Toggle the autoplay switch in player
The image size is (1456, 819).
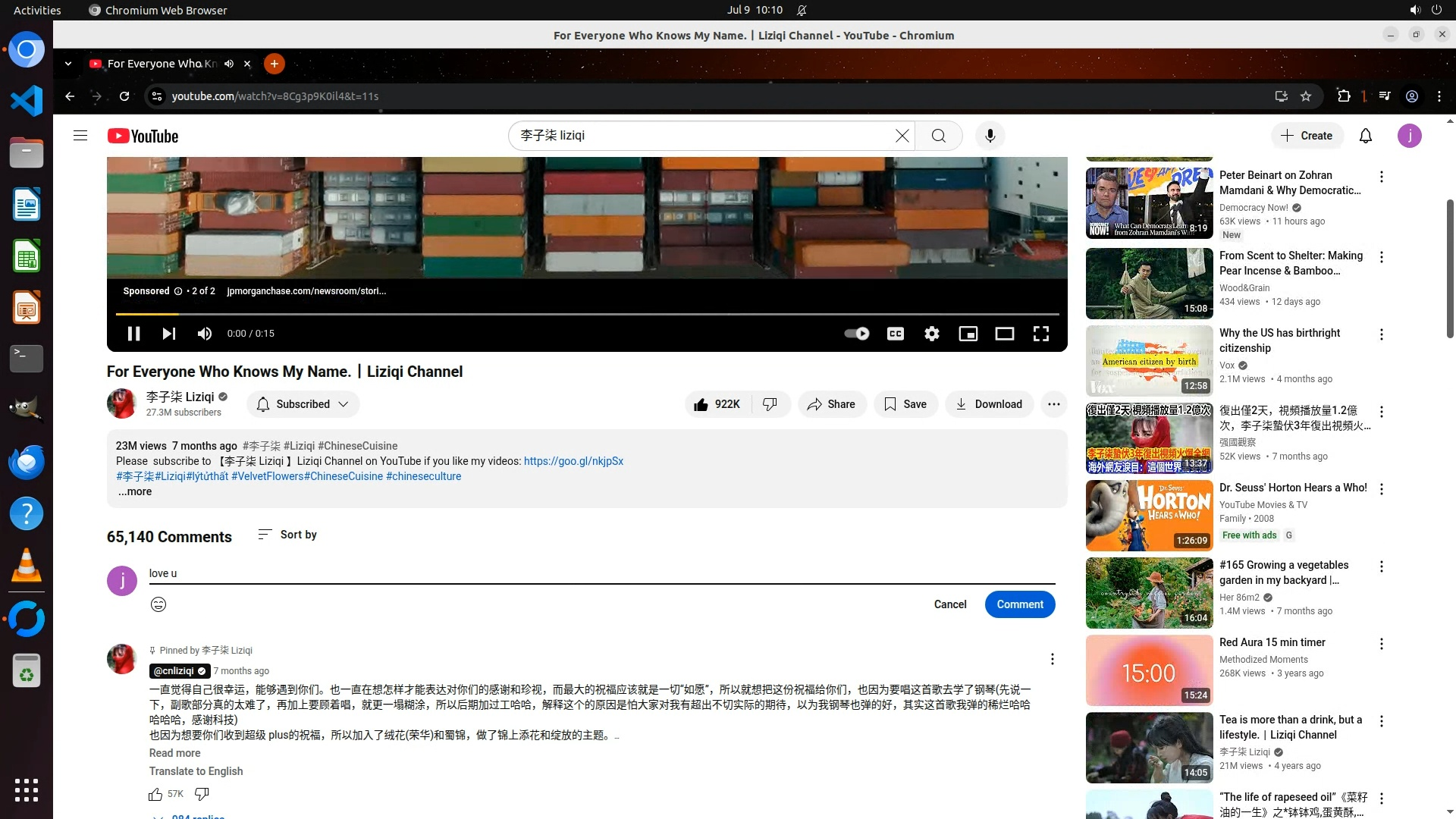857,334
